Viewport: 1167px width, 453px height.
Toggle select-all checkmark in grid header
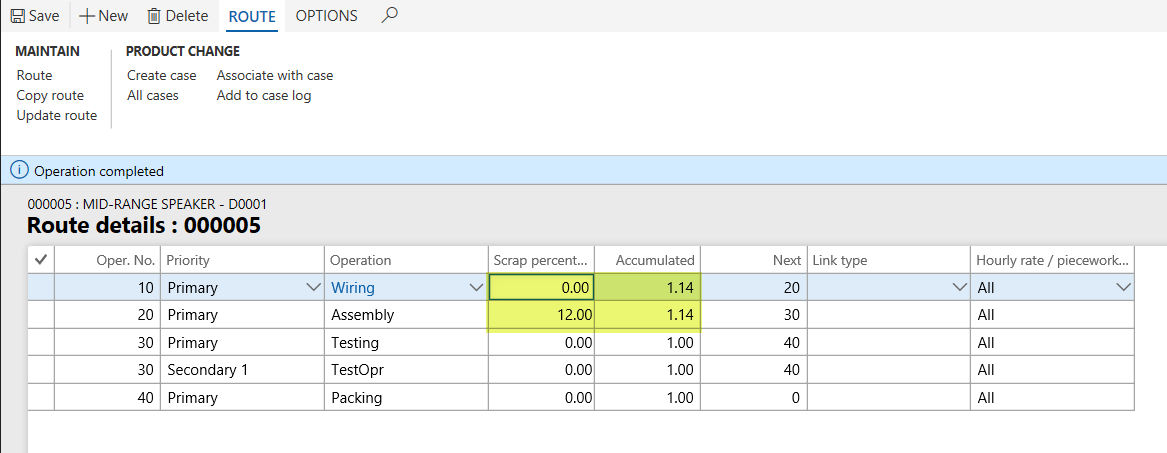[x=41, y=260]
